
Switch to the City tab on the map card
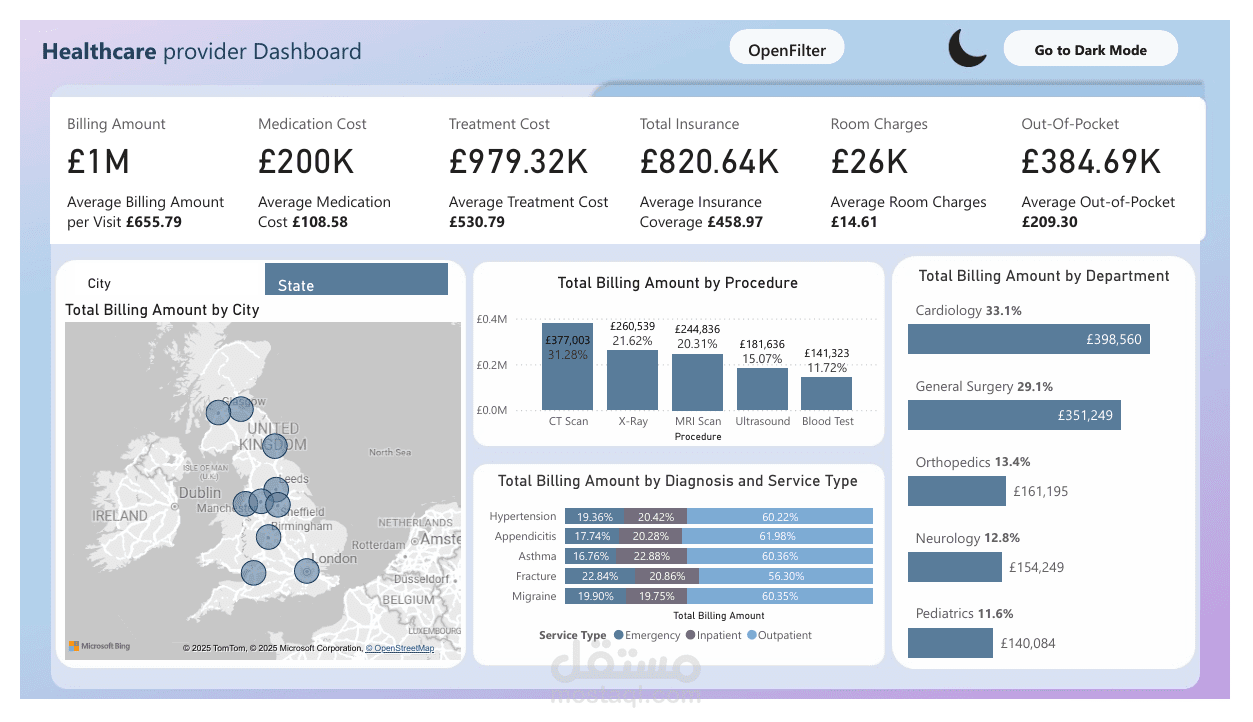pyautogui.click(x=99, y=283)
